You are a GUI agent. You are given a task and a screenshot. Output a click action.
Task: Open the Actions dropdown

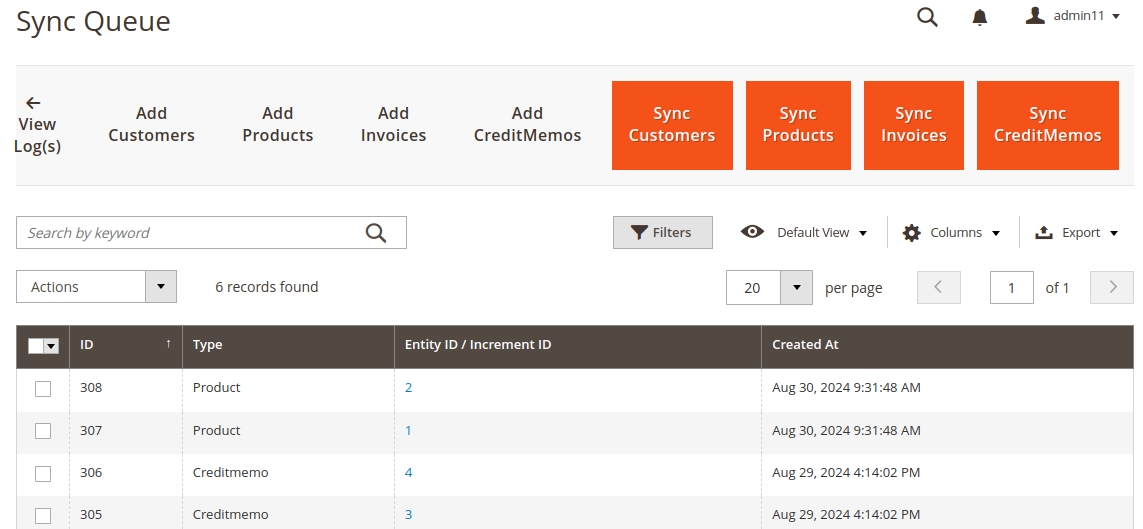coord(96,287)
